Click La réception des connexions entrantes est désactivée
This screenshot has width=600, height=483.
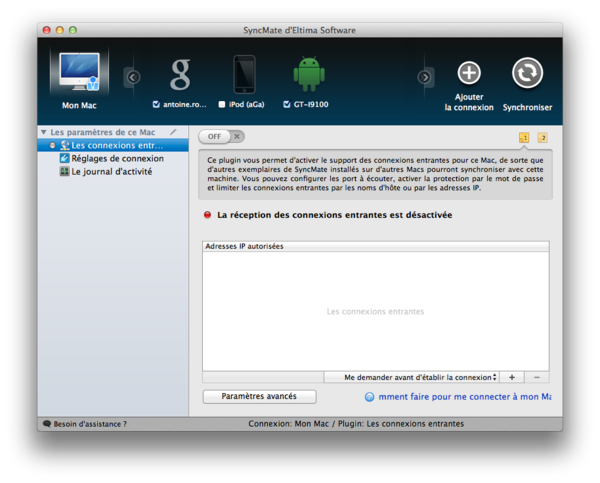pyautogui.click(x=334, y=215)
